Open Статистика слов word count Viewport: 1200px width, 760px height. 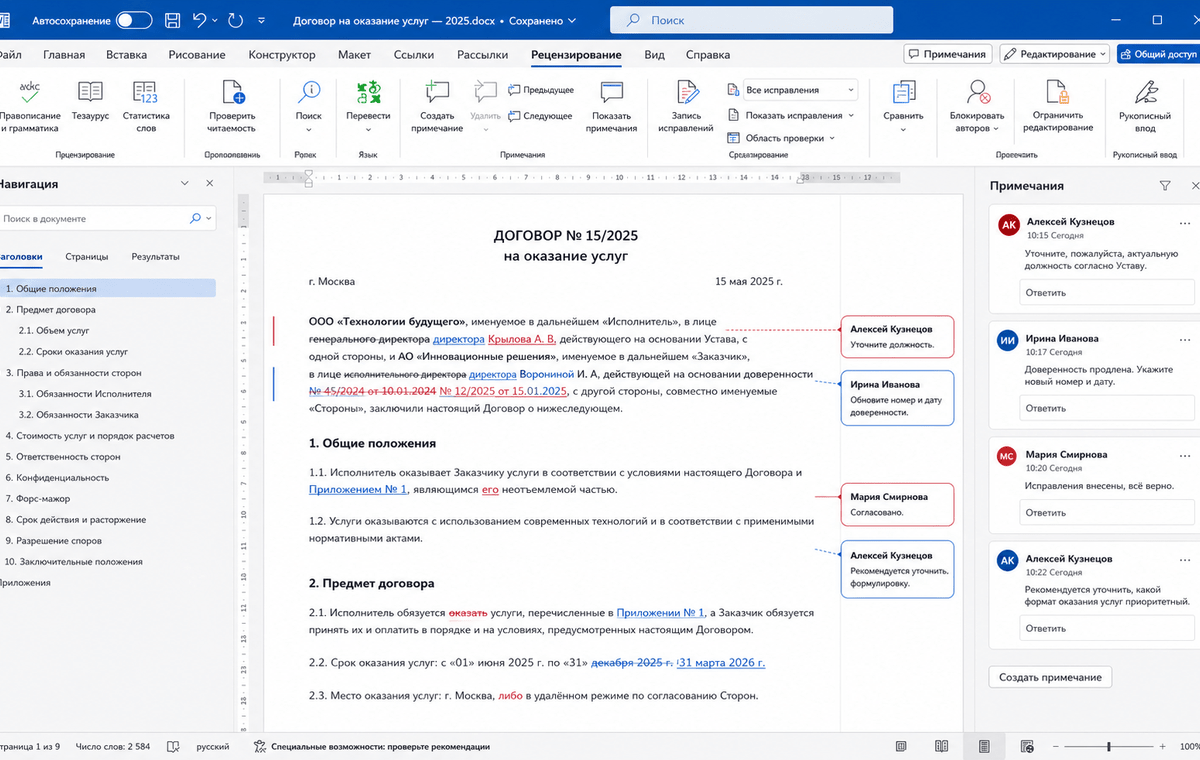[146, 108]
